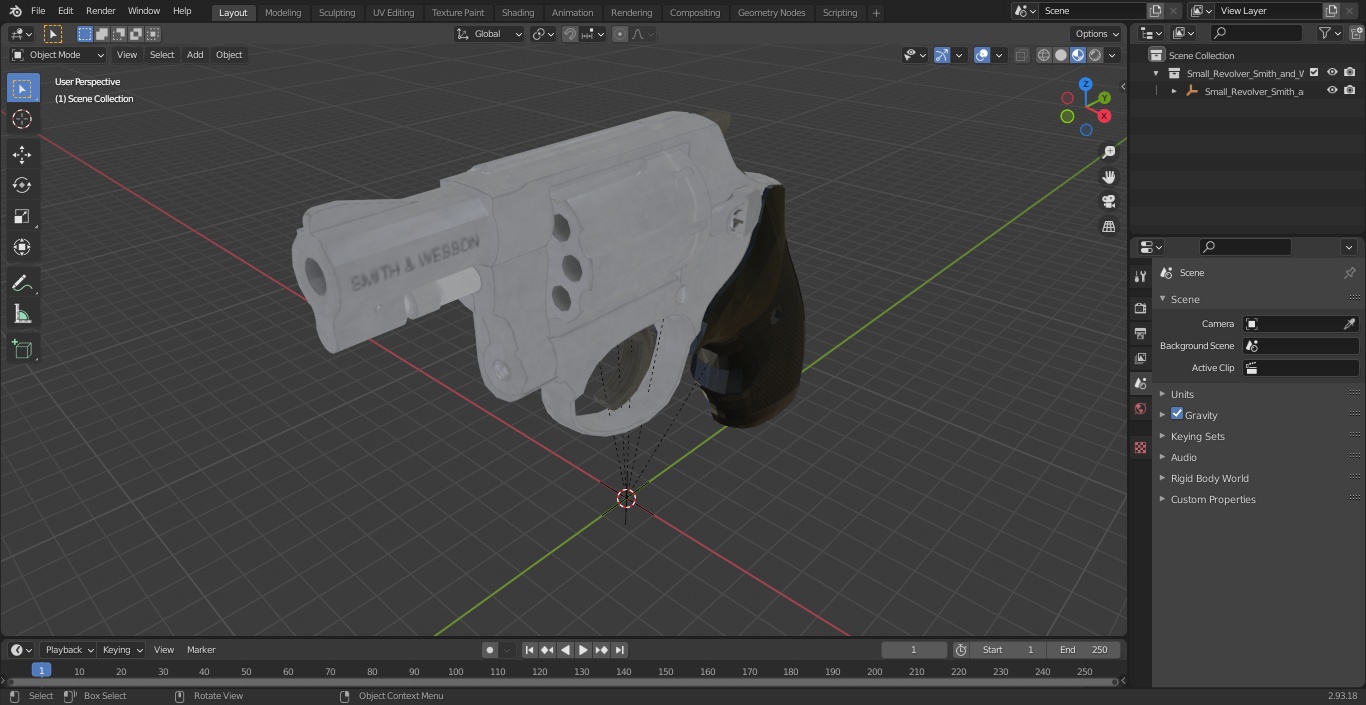This screenshot has height=705, width=1366.
Task: Disable Small_Revolver collection in renders camera icon
Action: click(x=1350, y=73)
